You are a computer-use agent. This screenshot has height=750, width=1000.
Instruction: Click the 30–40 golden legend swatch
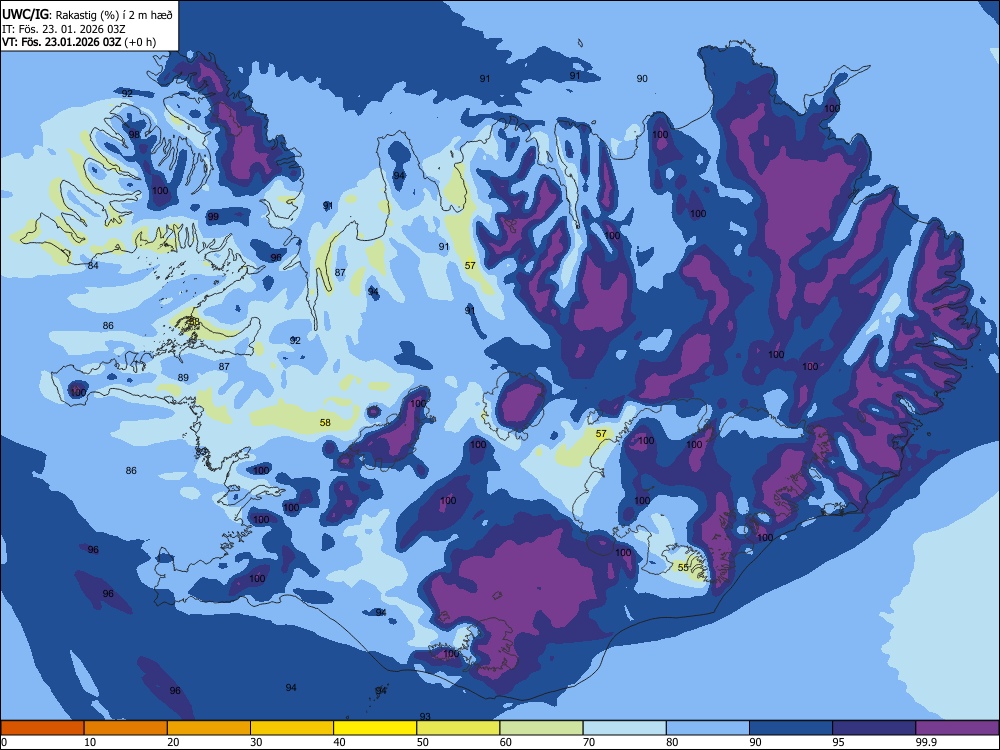pos(292,728)
